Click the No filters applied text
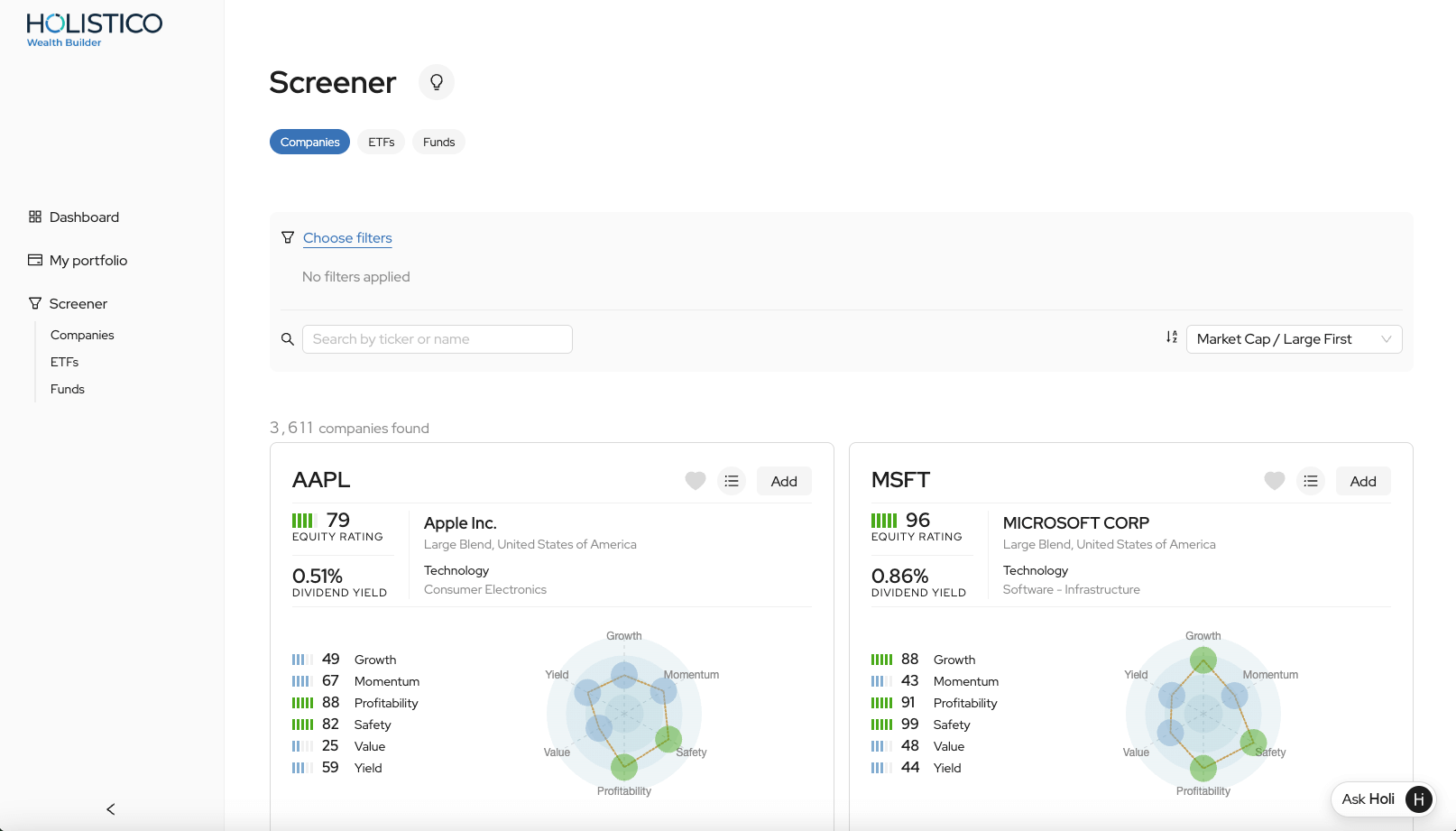This screenshot has height=831, width=1456. pos(356,277)
